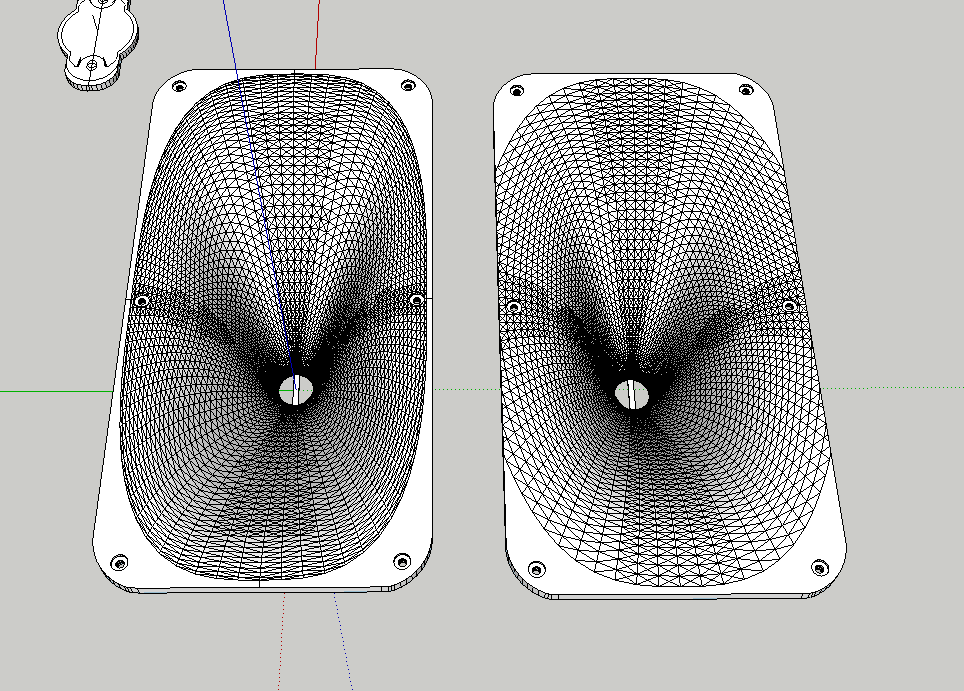Pick bottom-right screw hole on right horn plate
Screen dimensions: 964x691
click(820, 568)
